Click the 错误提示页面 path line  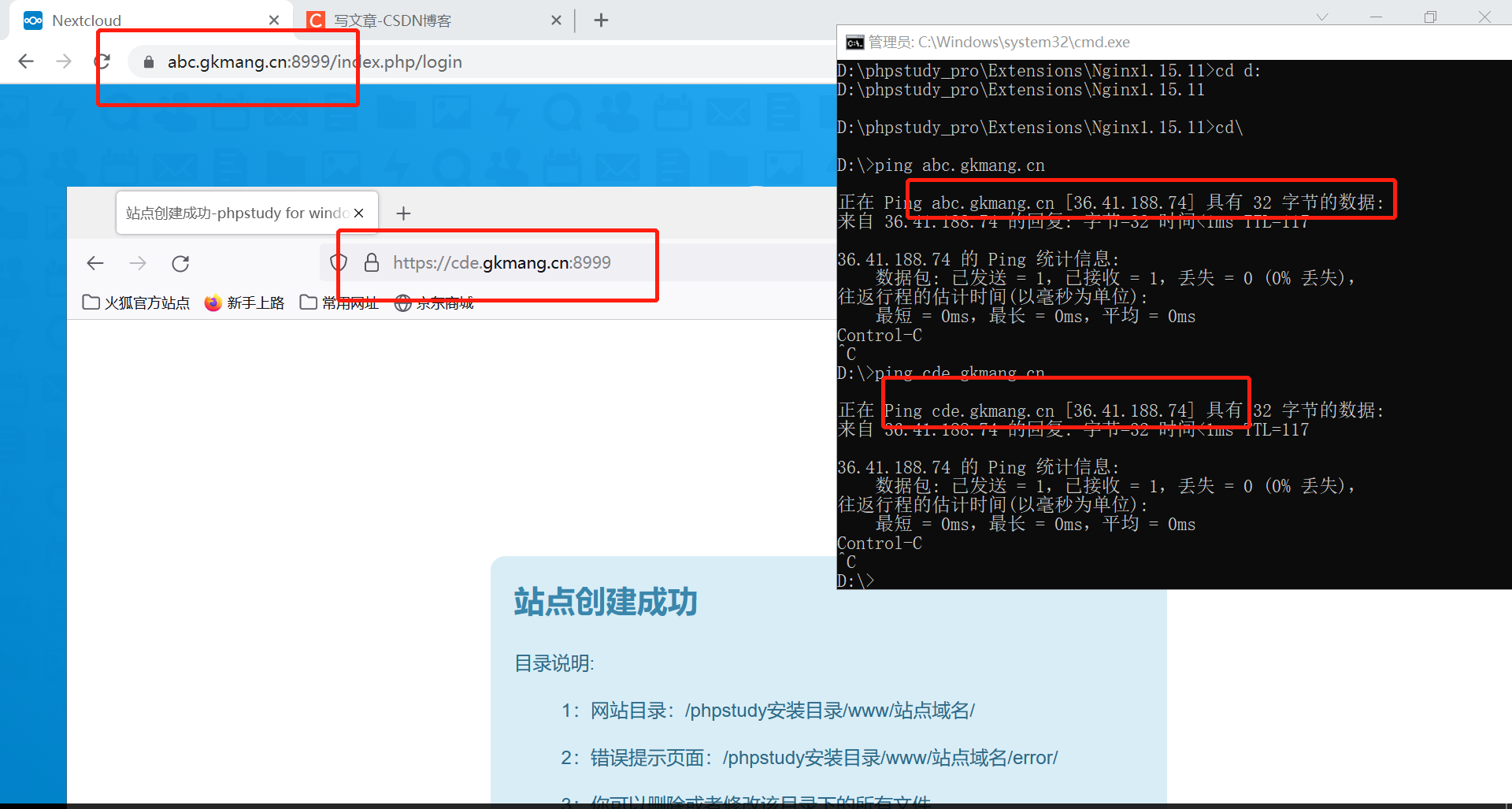point(810,758)
